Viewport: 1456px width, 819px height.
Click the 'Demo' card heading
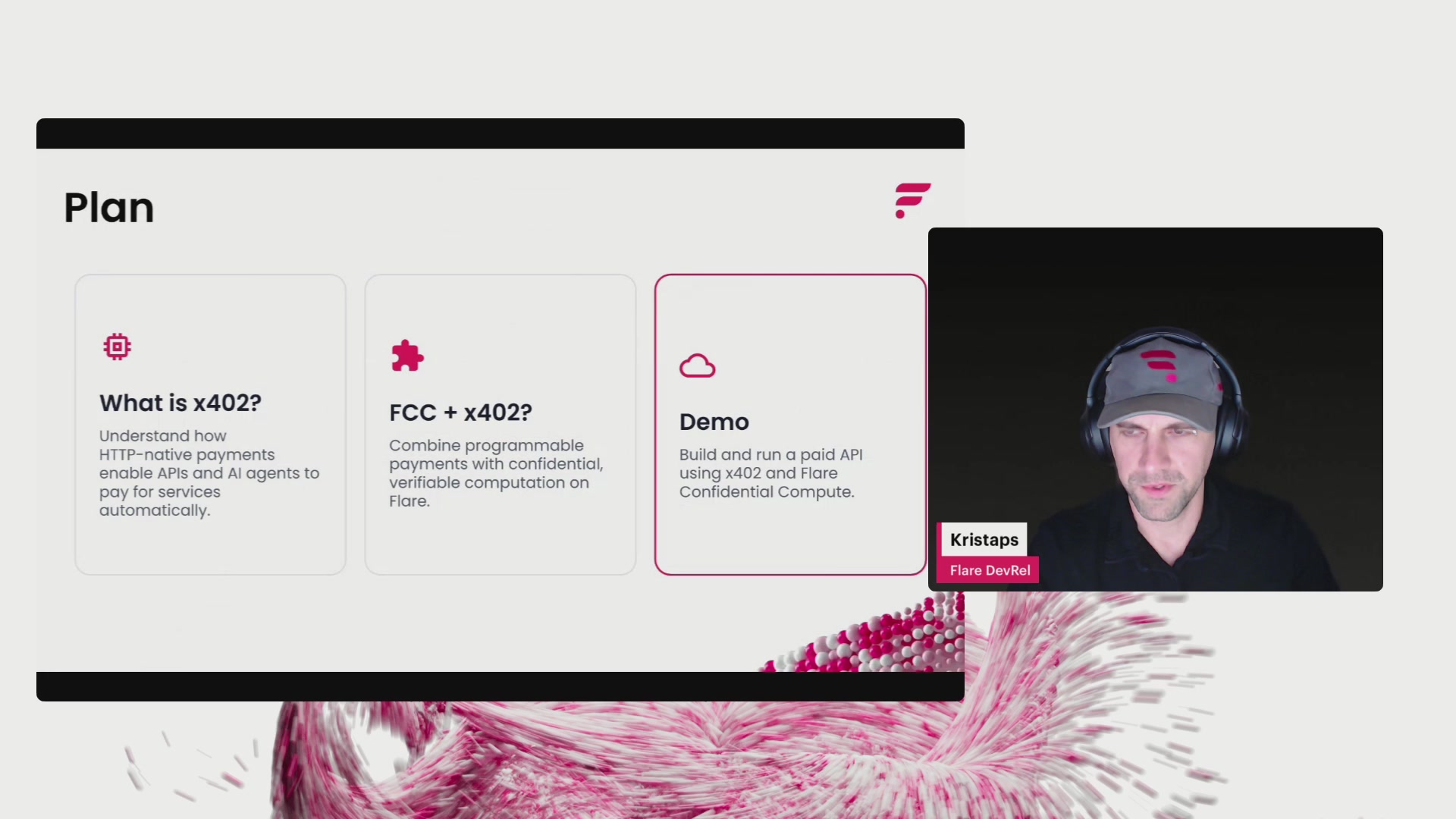(714, 422)
